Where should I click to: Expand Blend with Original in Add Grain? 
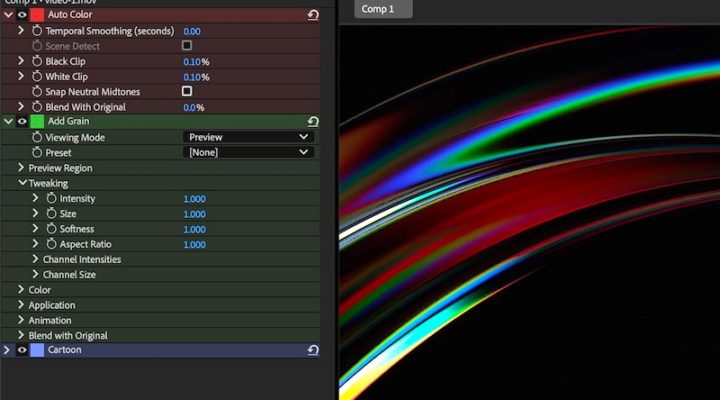(21, 335)
